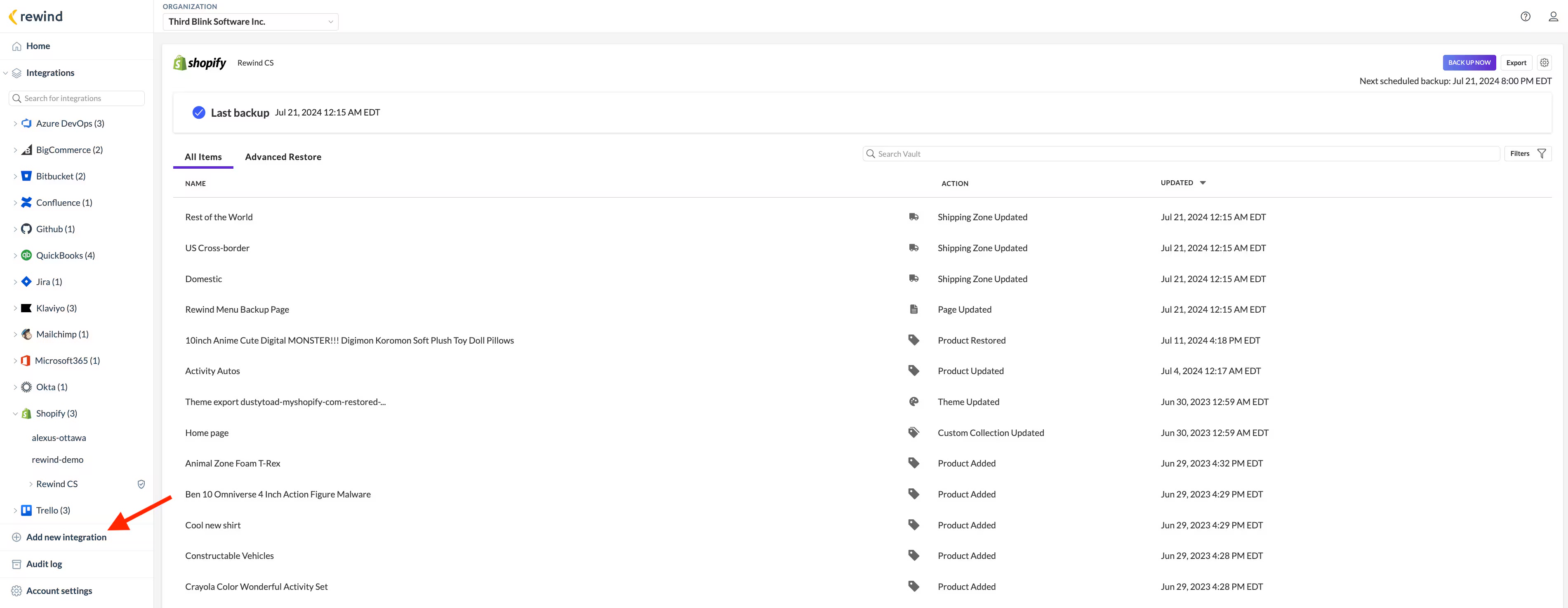Screen dimensions: 1568x608
Task: Collapse the Integrations section
Action: point(5,73)
